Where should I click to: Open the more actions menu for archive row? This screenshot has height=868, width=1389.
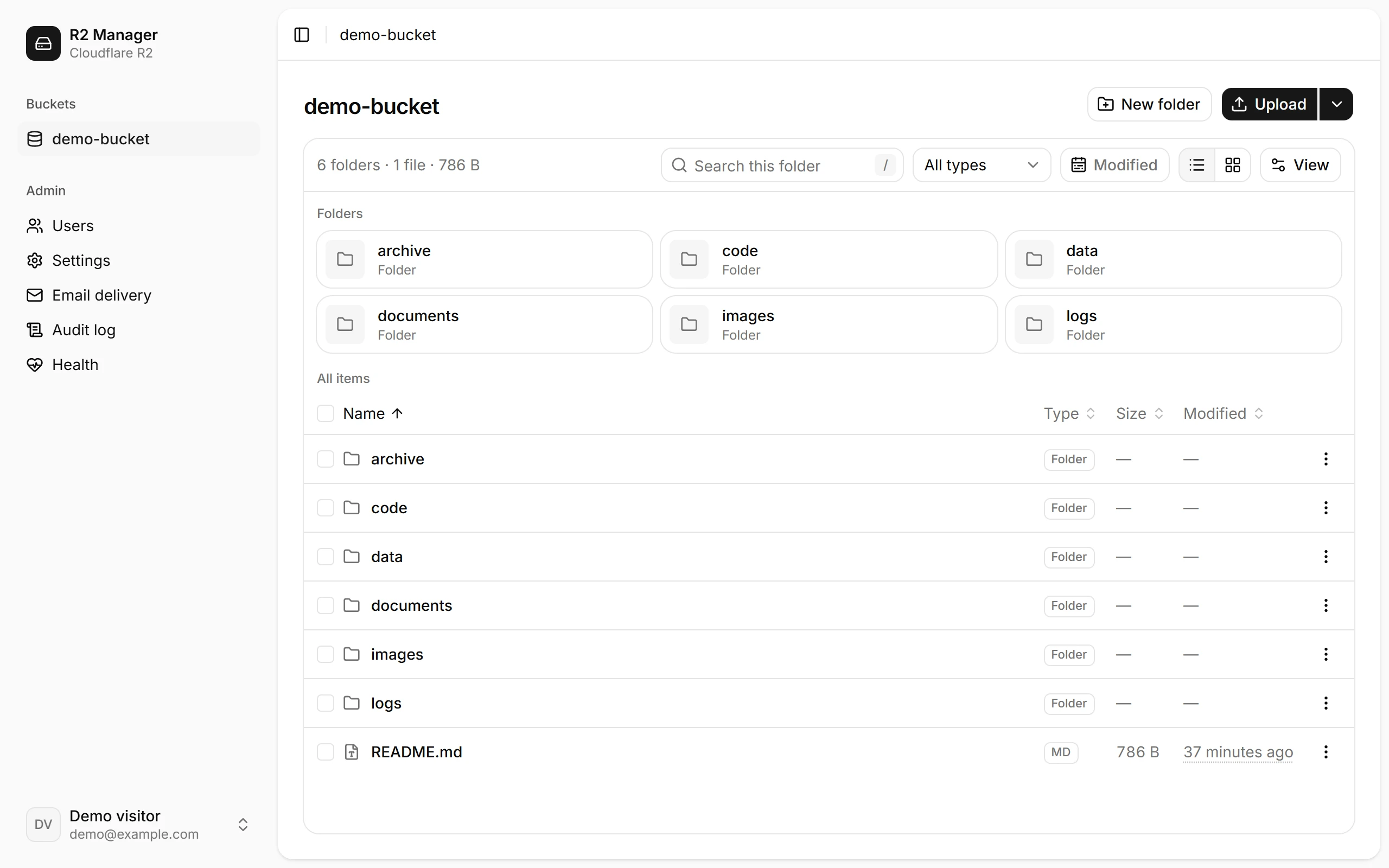(1326, 459)
